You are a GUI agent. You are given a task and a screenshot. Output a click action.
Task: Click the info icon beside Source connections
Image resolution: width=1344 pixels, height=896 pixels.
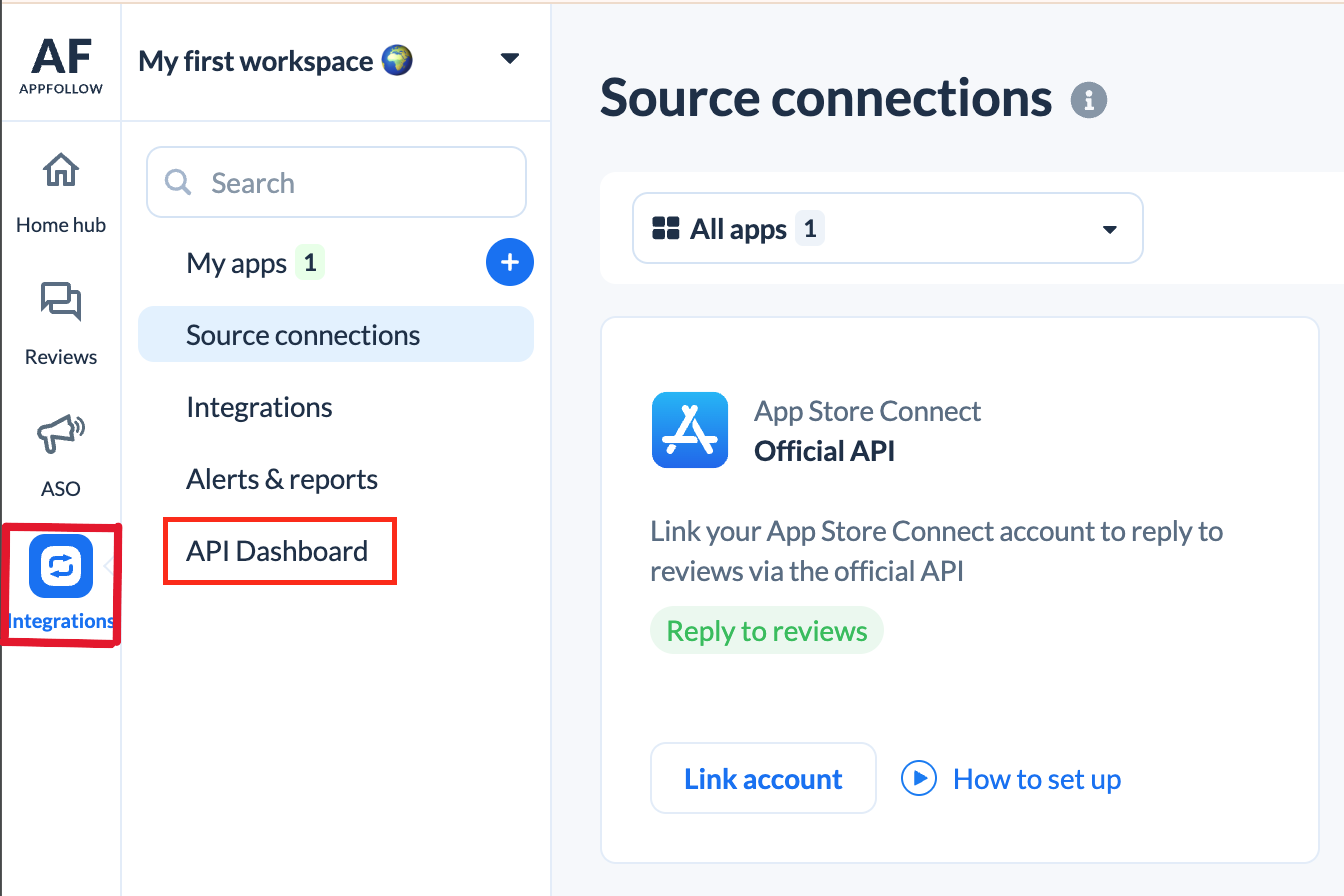pyautogui.click(x=1089, y=100)
